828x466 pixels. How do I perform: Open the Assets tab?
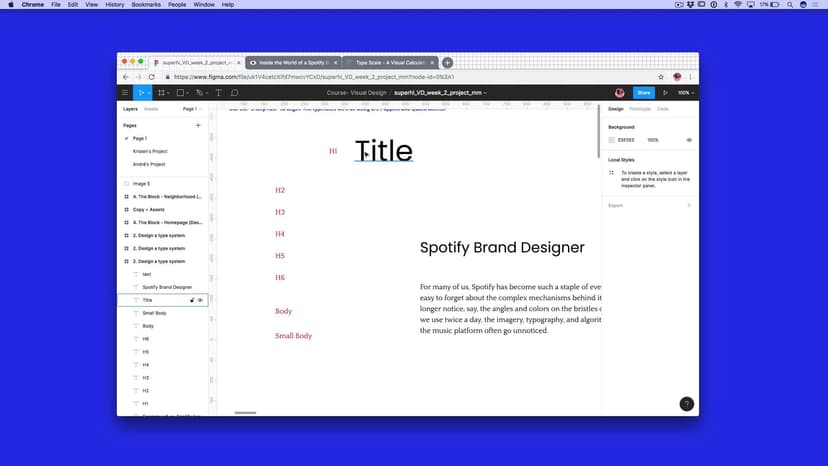pos(151,108)
